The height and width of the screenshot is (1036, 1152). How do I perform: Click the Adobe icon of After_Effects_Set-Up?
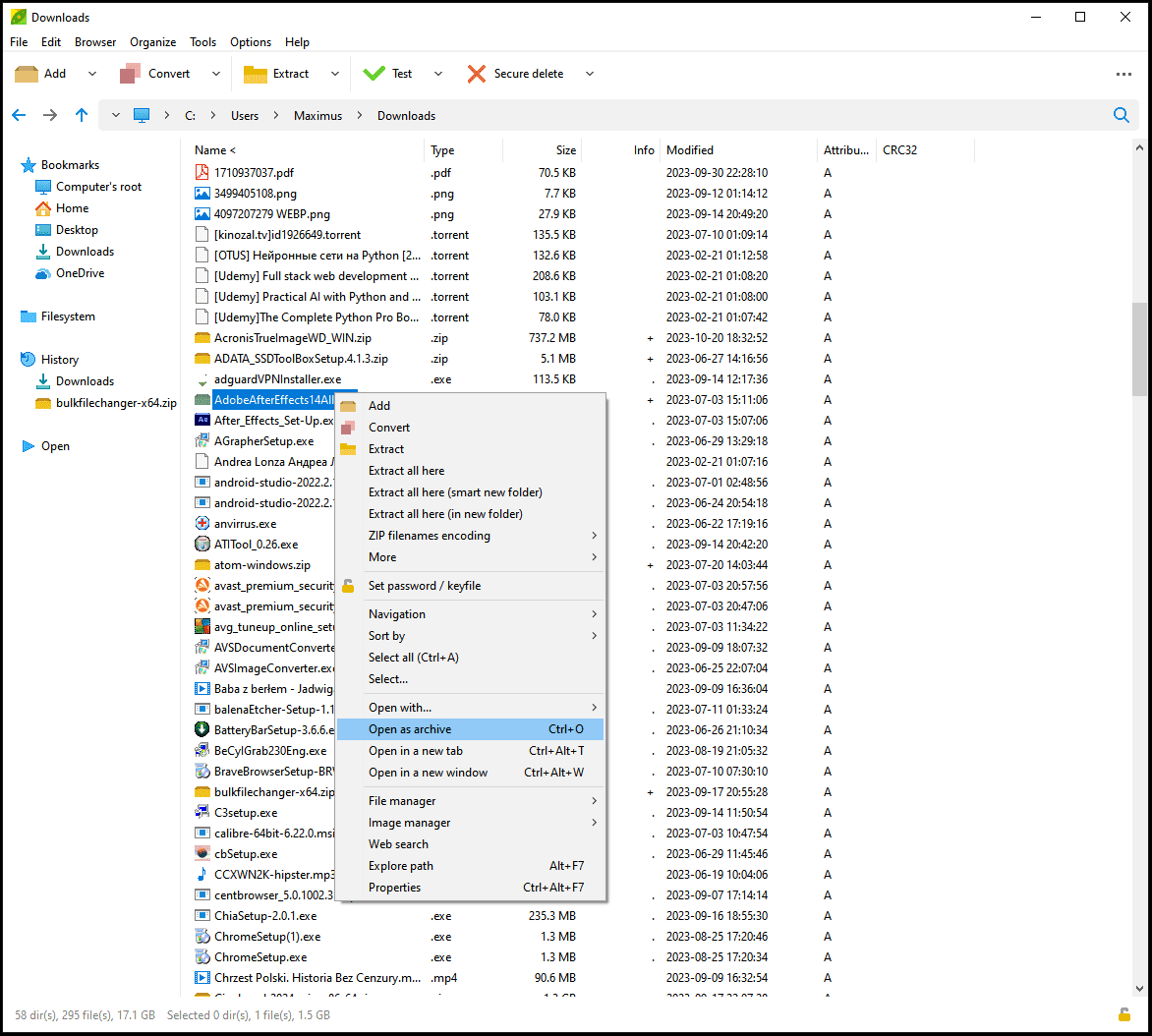click(x=202, y=421)
